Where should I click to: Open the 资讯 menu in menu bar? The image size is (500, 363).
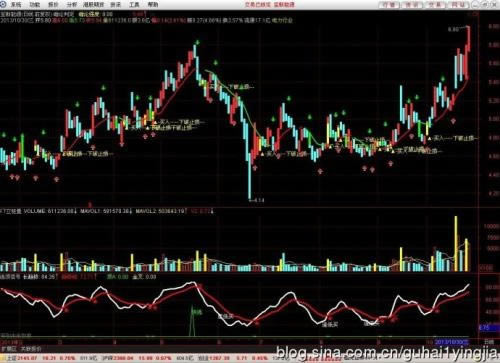click(x=115, y=4)
